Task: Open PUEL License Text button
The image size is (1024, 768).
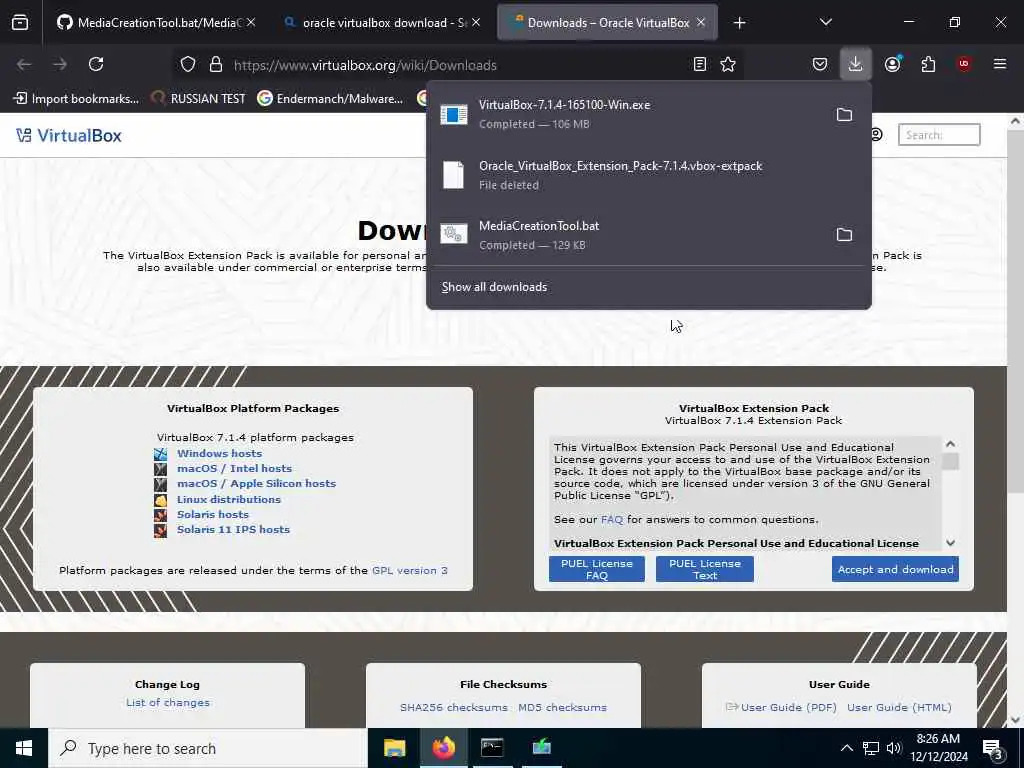Action: [705, 569]
